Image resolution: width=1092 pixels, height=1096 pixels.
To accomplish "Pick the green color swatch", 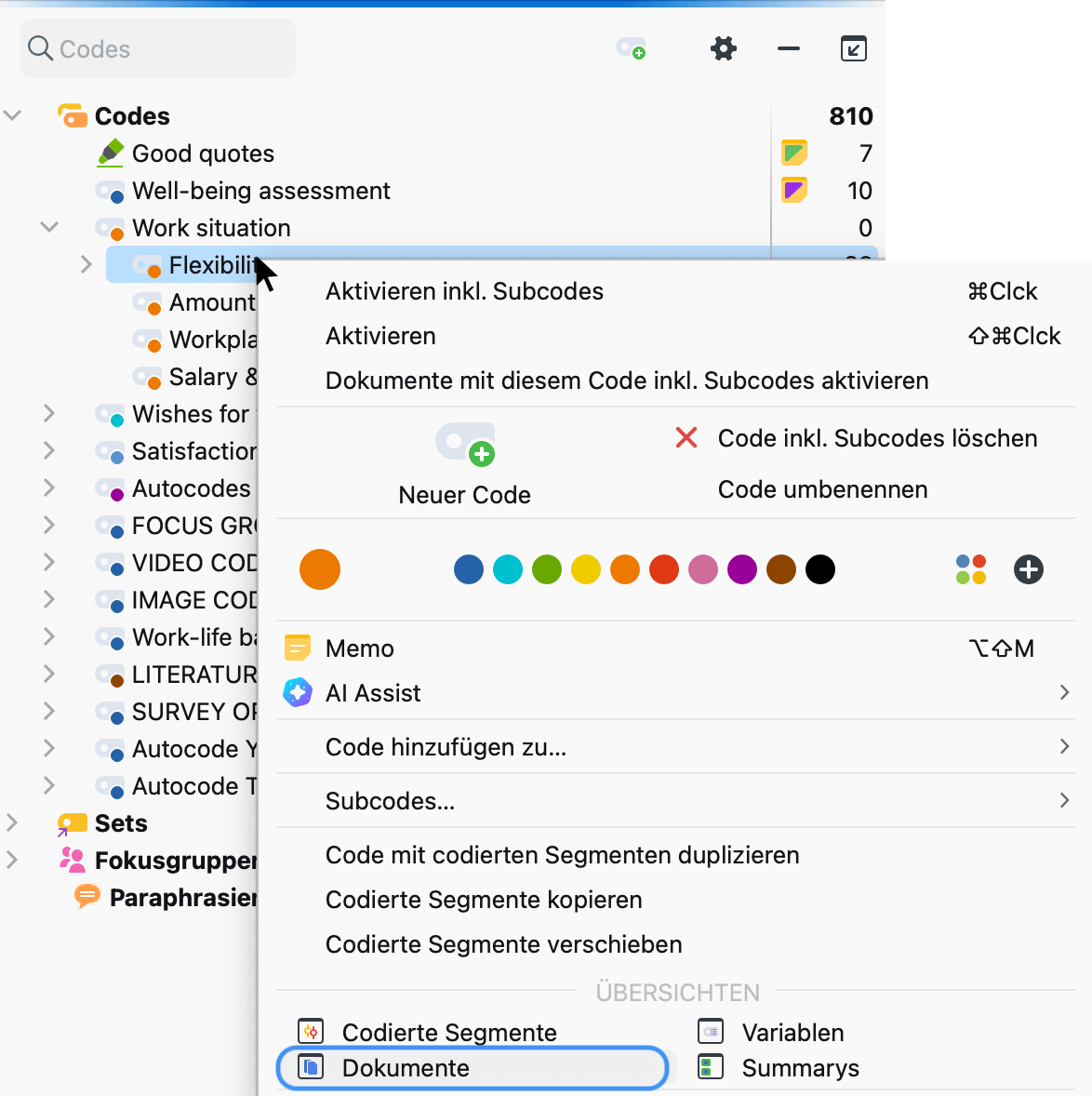I will click(547, 569).
